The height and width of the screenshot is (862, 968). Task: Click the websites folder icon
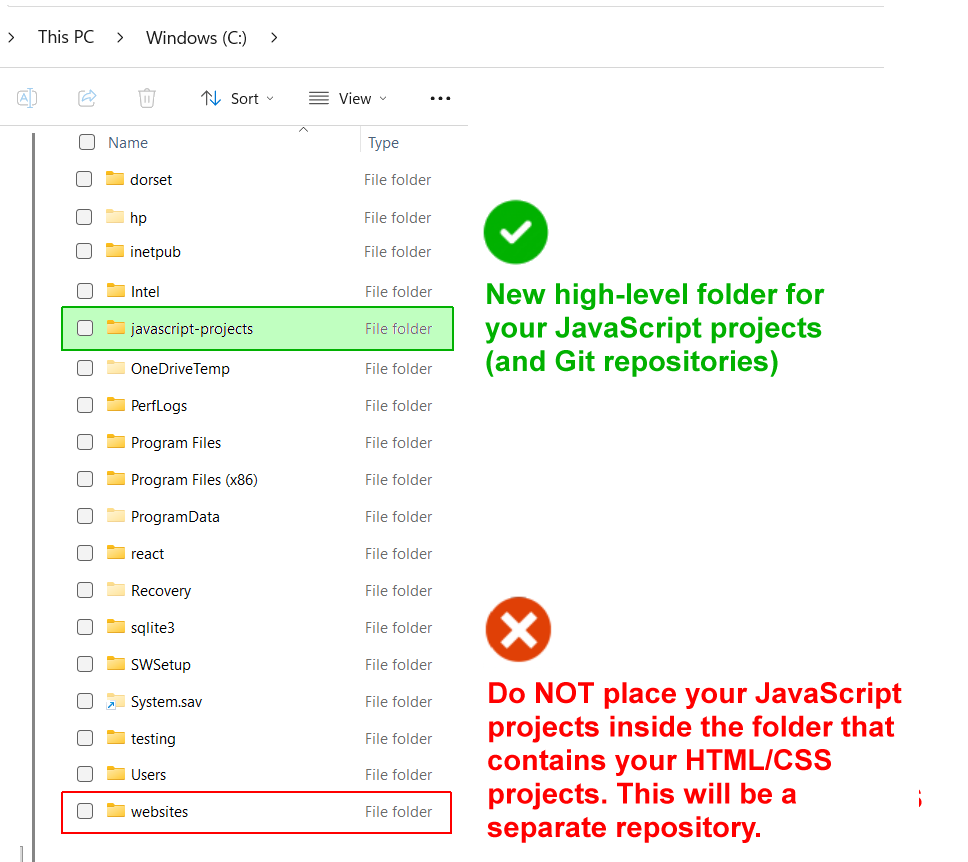pos(115,811)
